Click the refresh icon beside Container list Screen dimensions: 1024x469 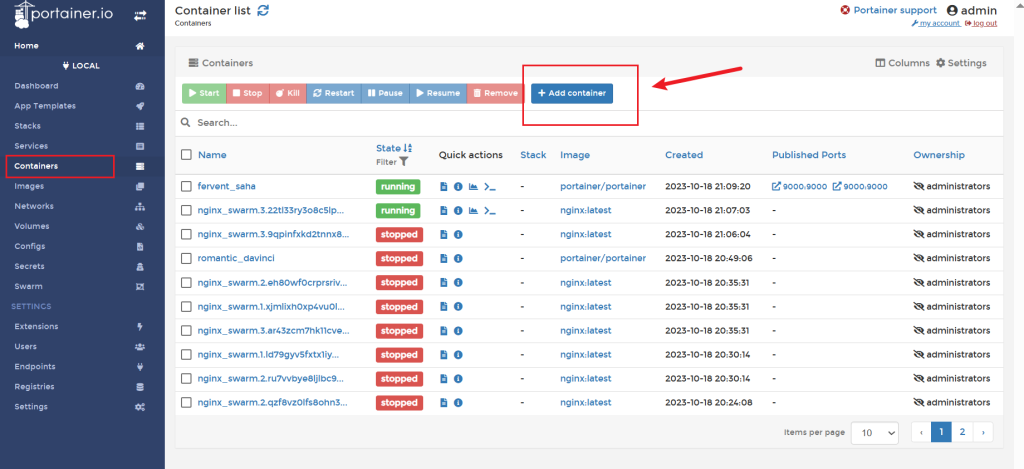click(x=263, y=10)
